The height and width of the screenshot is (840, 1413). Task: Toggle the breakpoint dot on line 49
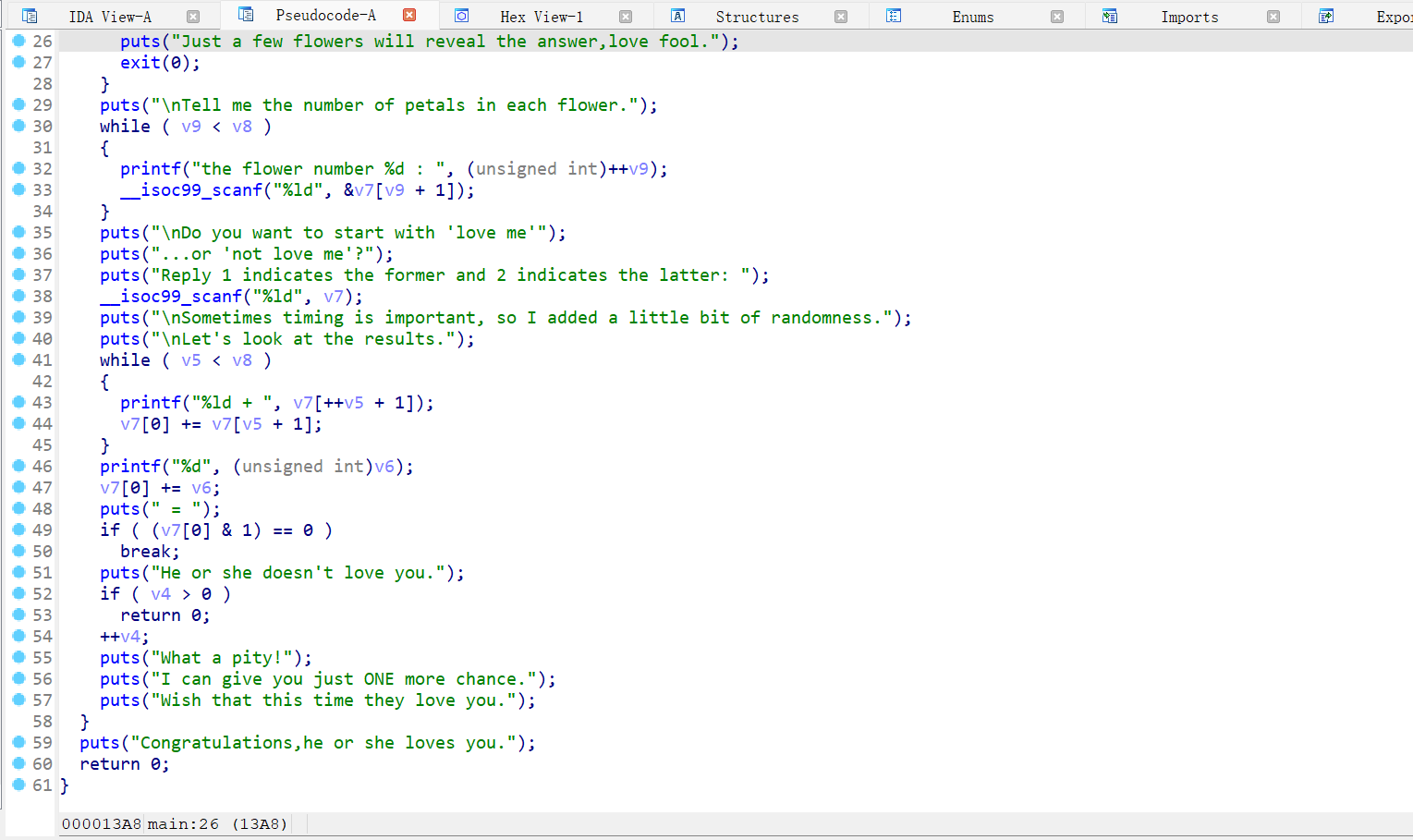[18, 530]
